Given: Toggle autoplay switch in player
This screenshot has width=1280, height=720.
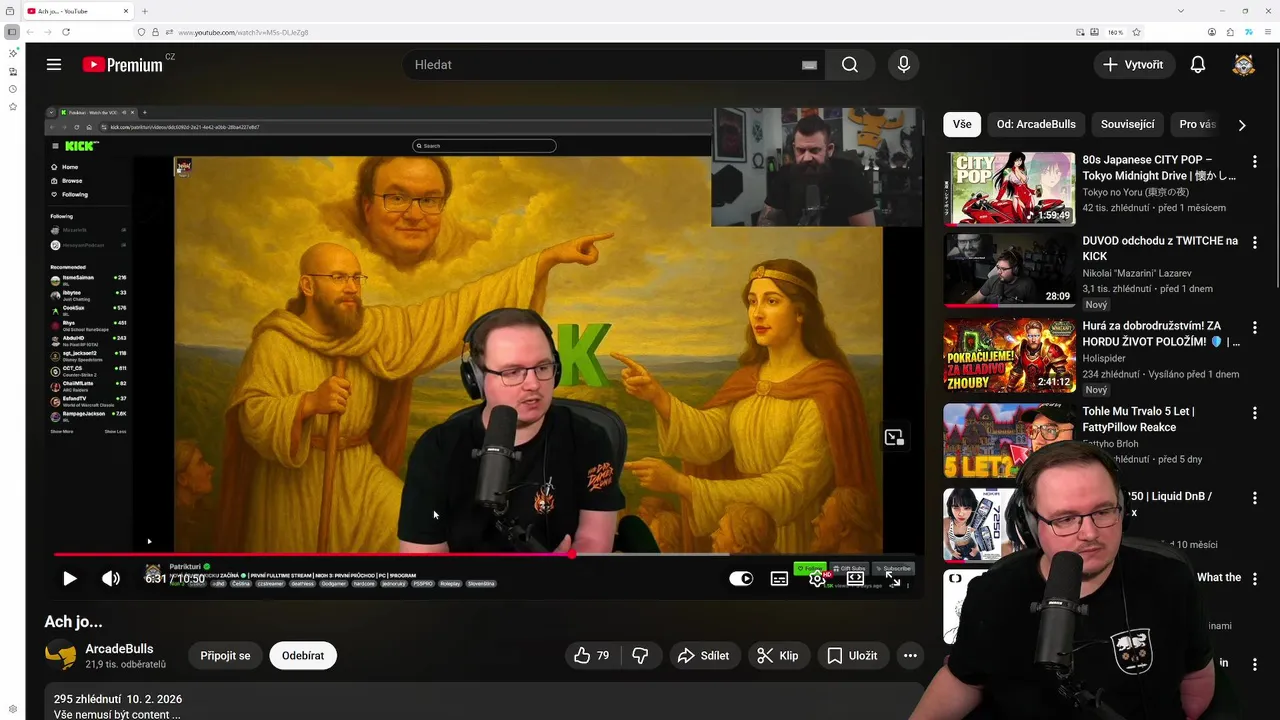Looking at the screenshot, I should (741, 578).
